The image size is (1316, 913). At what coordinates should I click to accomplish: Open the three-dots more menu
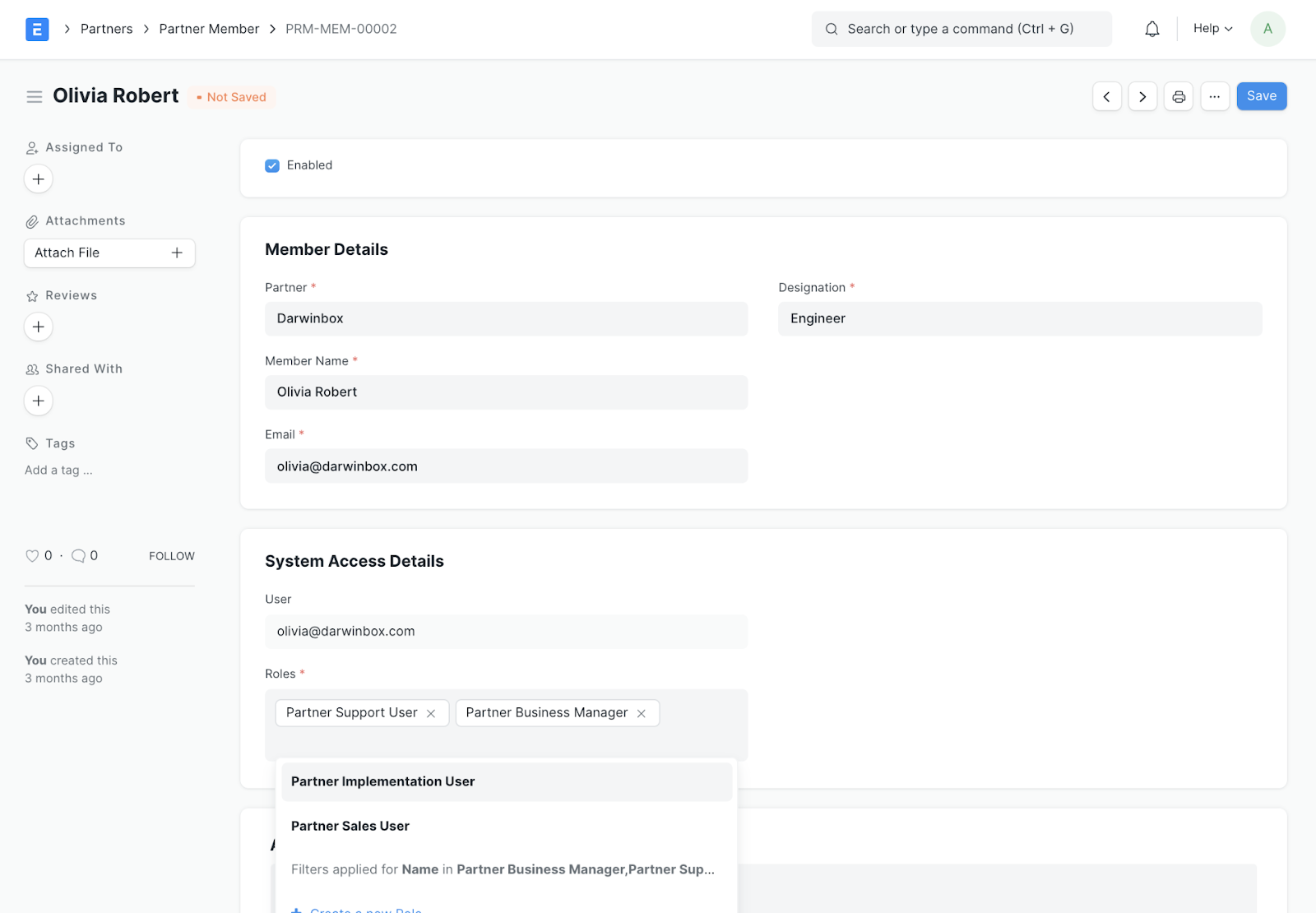click(1215, 97)
